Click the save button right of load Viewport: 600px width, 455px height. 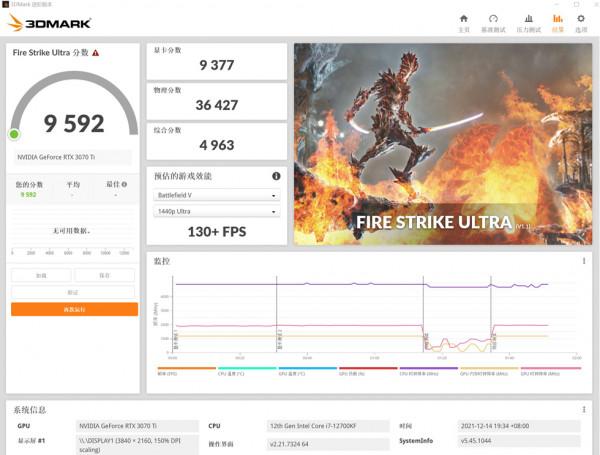pos(104,276)
